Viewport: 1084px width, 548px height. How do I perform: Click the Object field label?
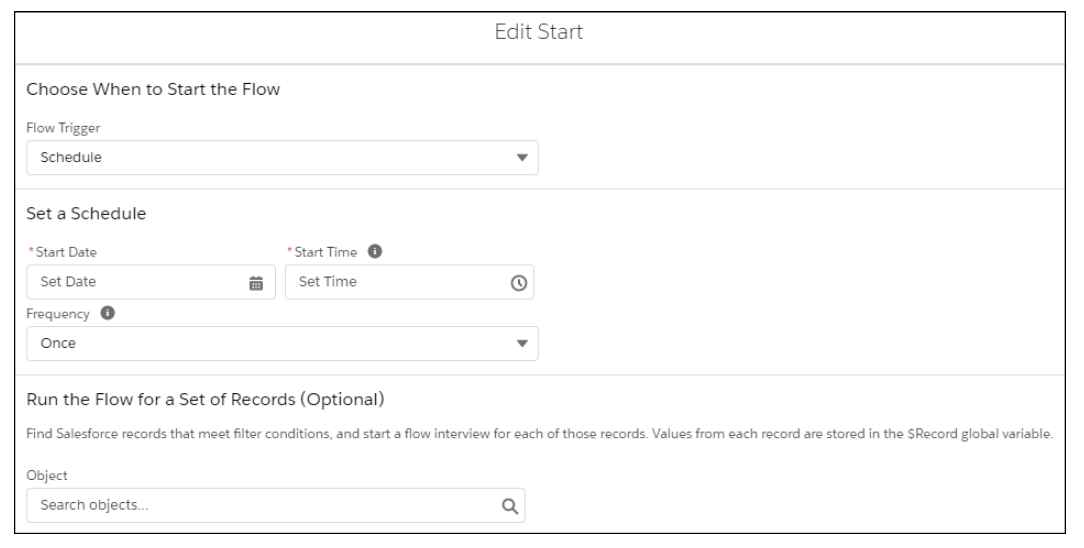47,475
